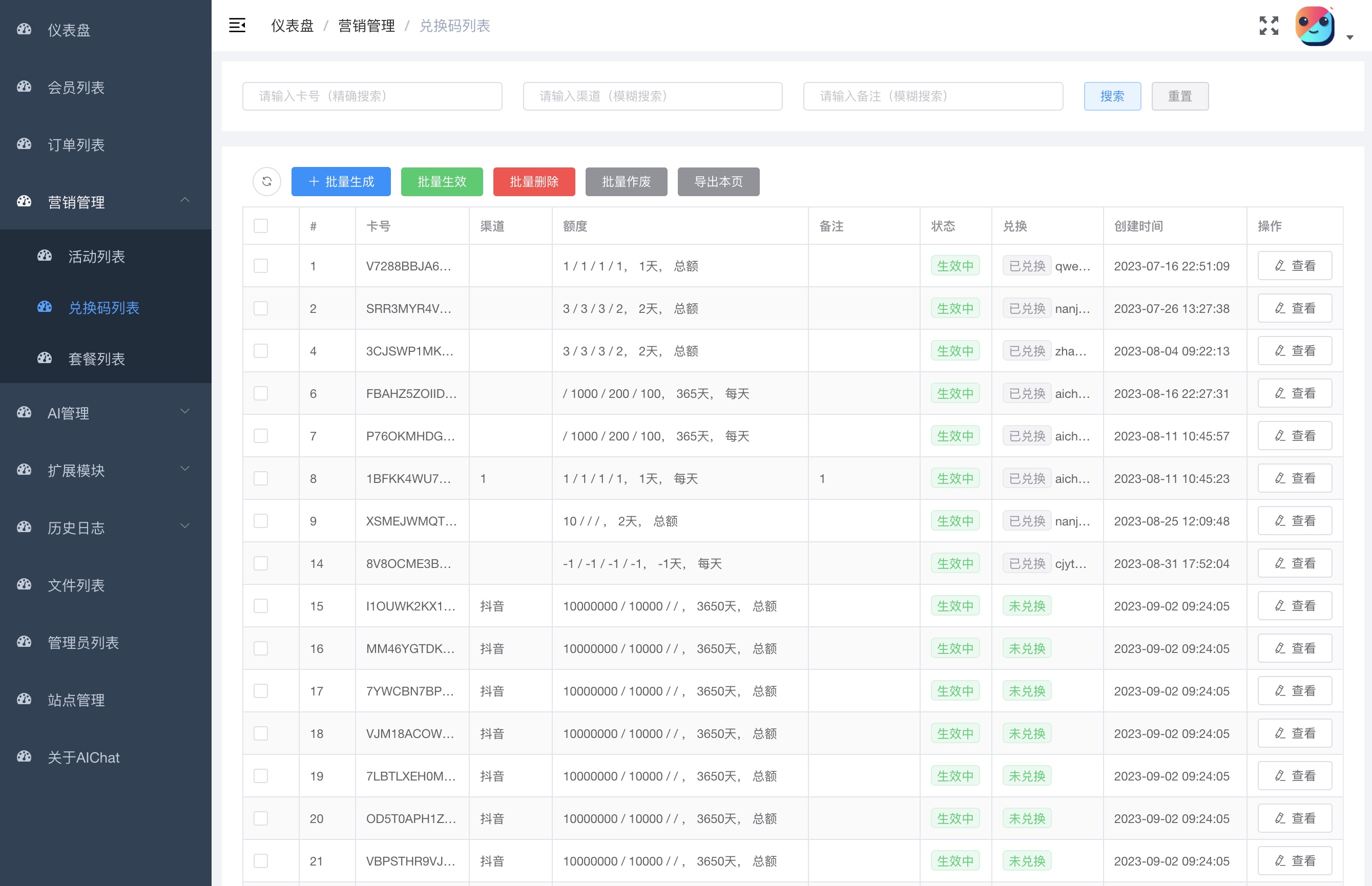Screen dimensions: 1372x886
Task: Tick the checkbox for row 15
Action: [x=261, y=606]
